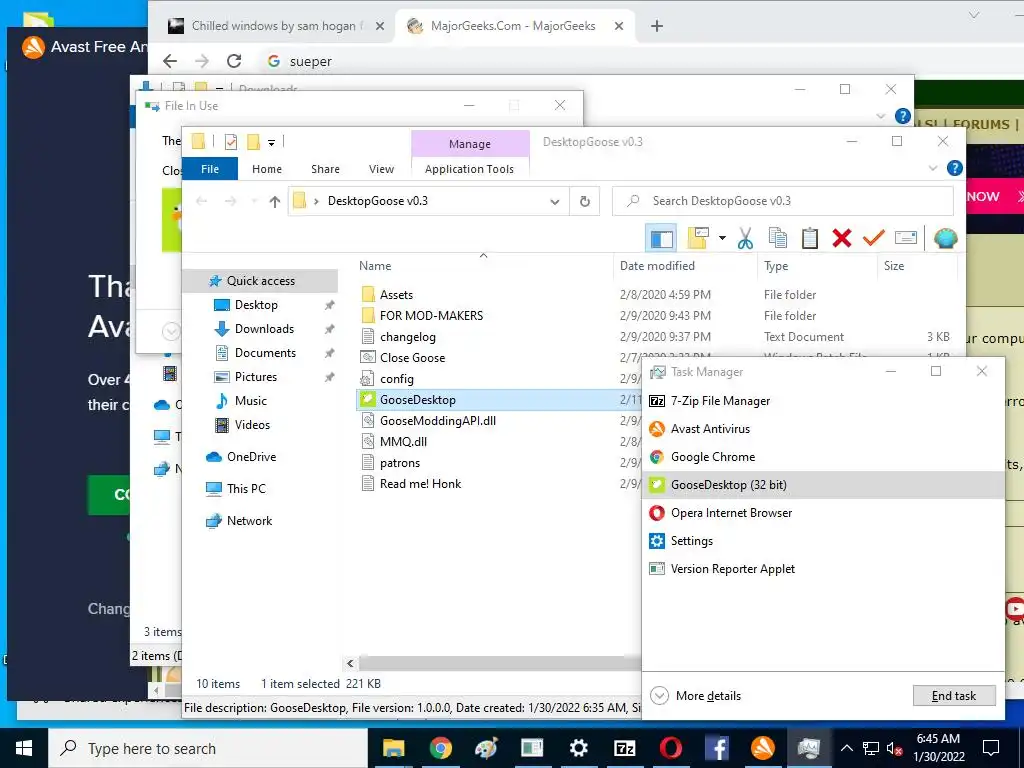The image size is (1024, 768).
Task: Show hidden tray icons chevron
Action: (846, 748)
